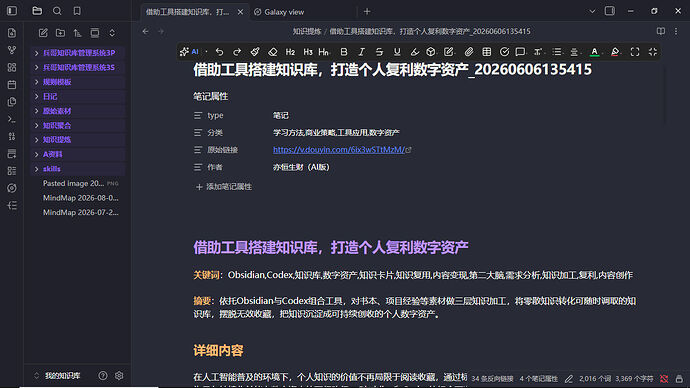The height and width of the screenshot is (388, 690).
Task: Open canvas grid icon in ribbon
Action: (12, 67)
